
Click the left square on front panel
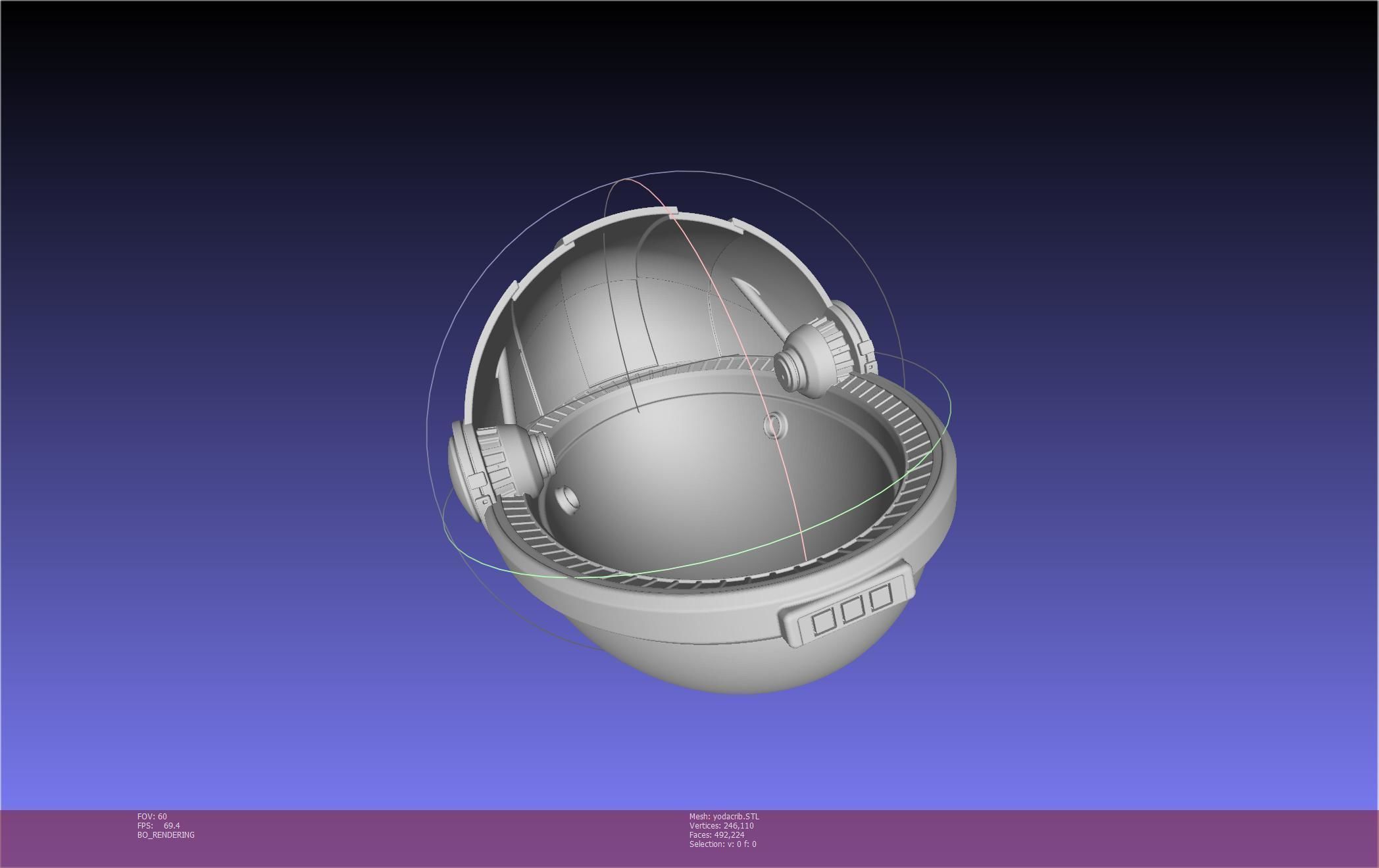[x=822, y=621]
